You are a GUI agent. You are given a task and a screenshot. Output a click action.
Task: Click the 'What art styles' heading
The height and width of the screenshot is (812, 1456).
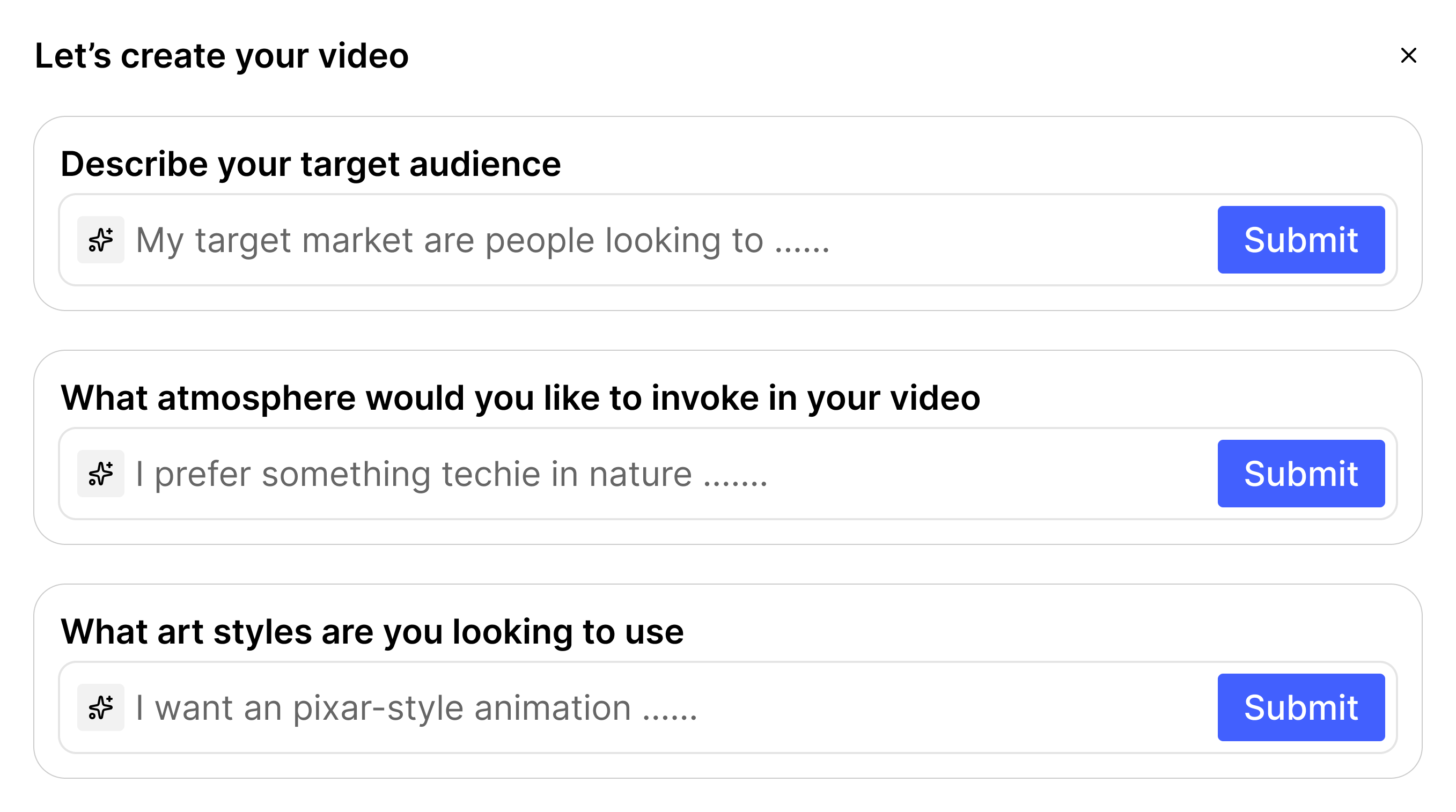[x=372, y=632]
